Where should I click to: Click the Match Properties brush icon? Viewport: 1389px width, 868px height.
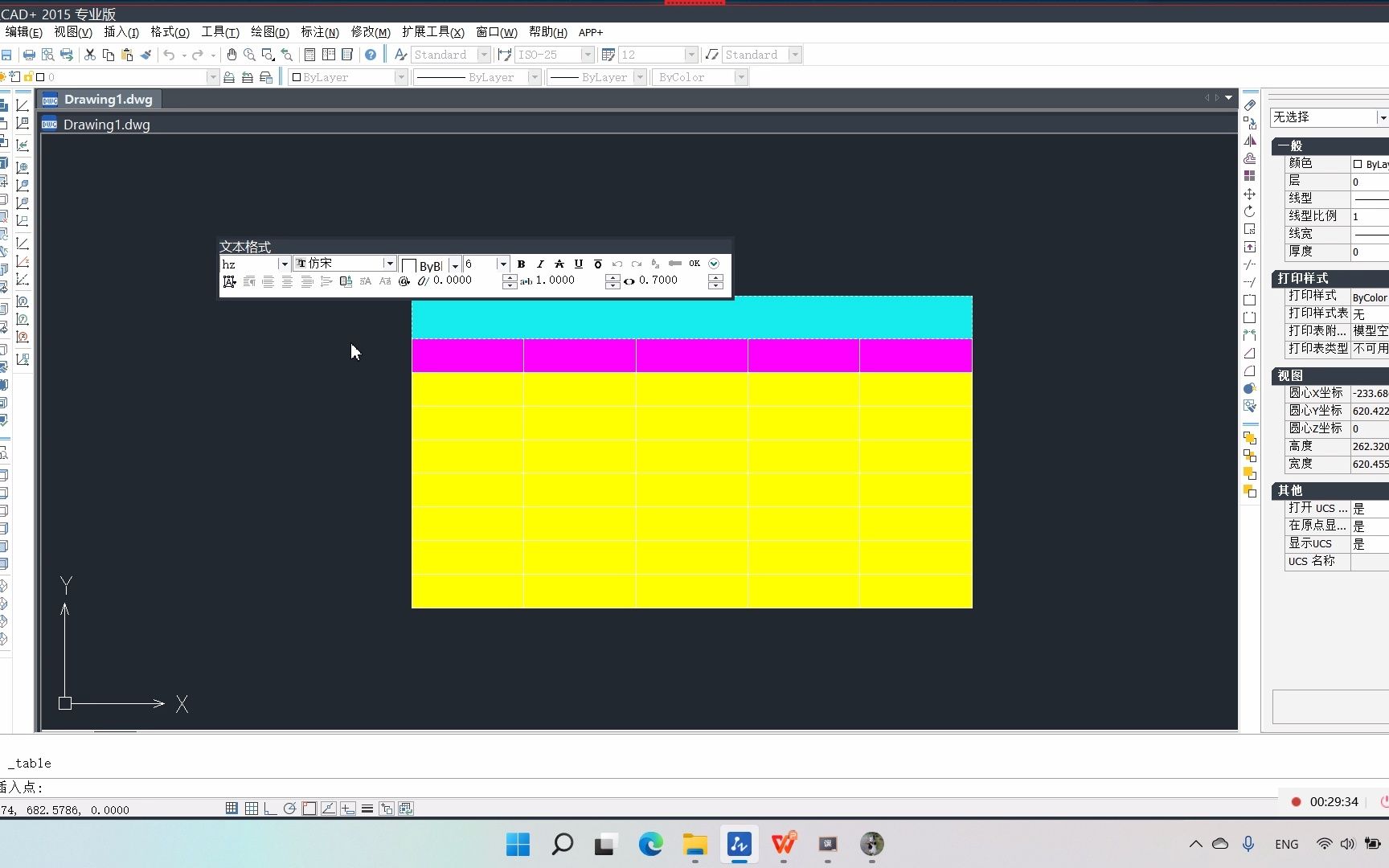(145, 55)
